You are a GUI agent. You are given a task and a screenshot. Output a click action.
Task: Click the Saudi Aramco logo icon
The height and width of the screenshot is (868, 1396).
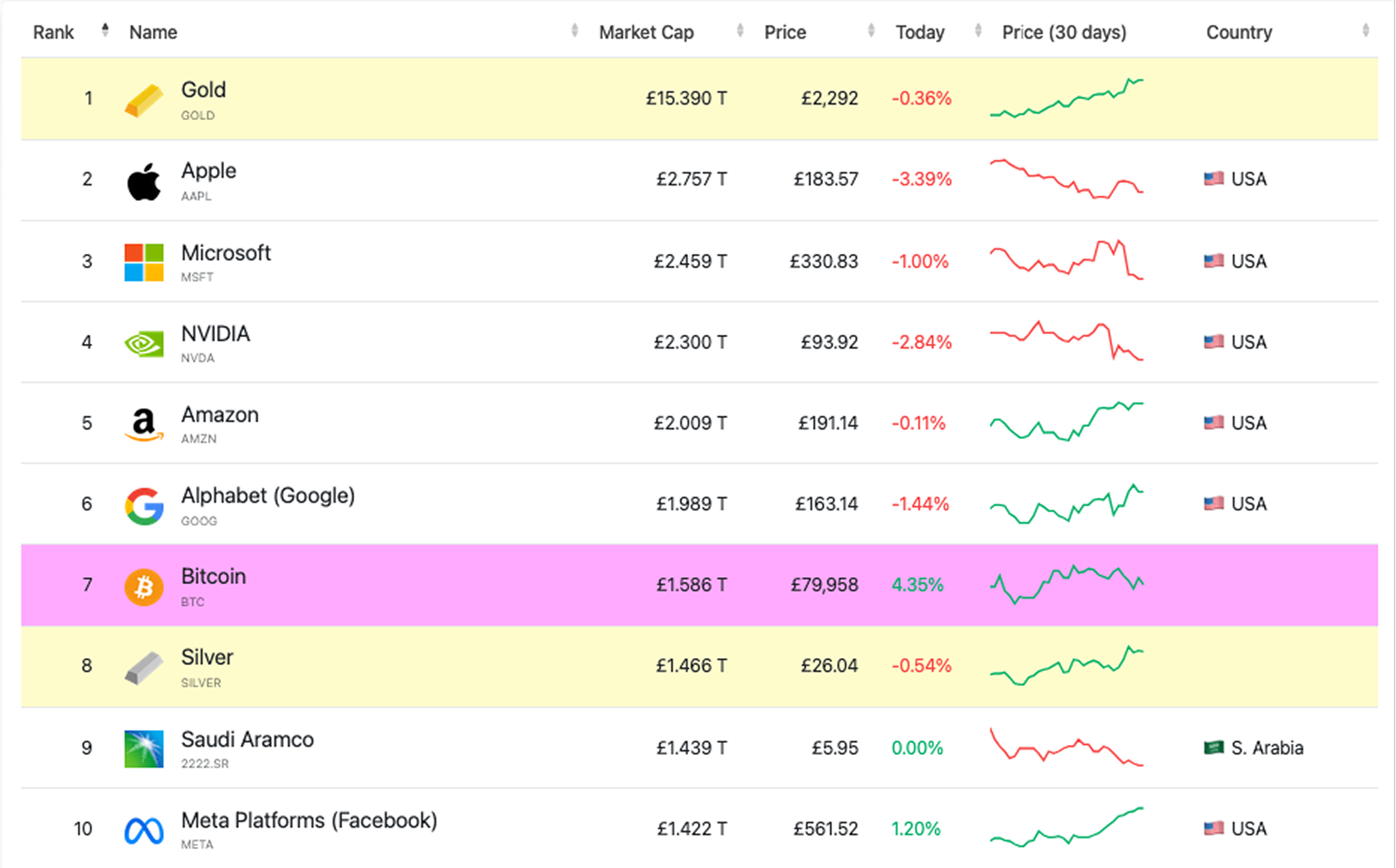[x=144, y=749]
